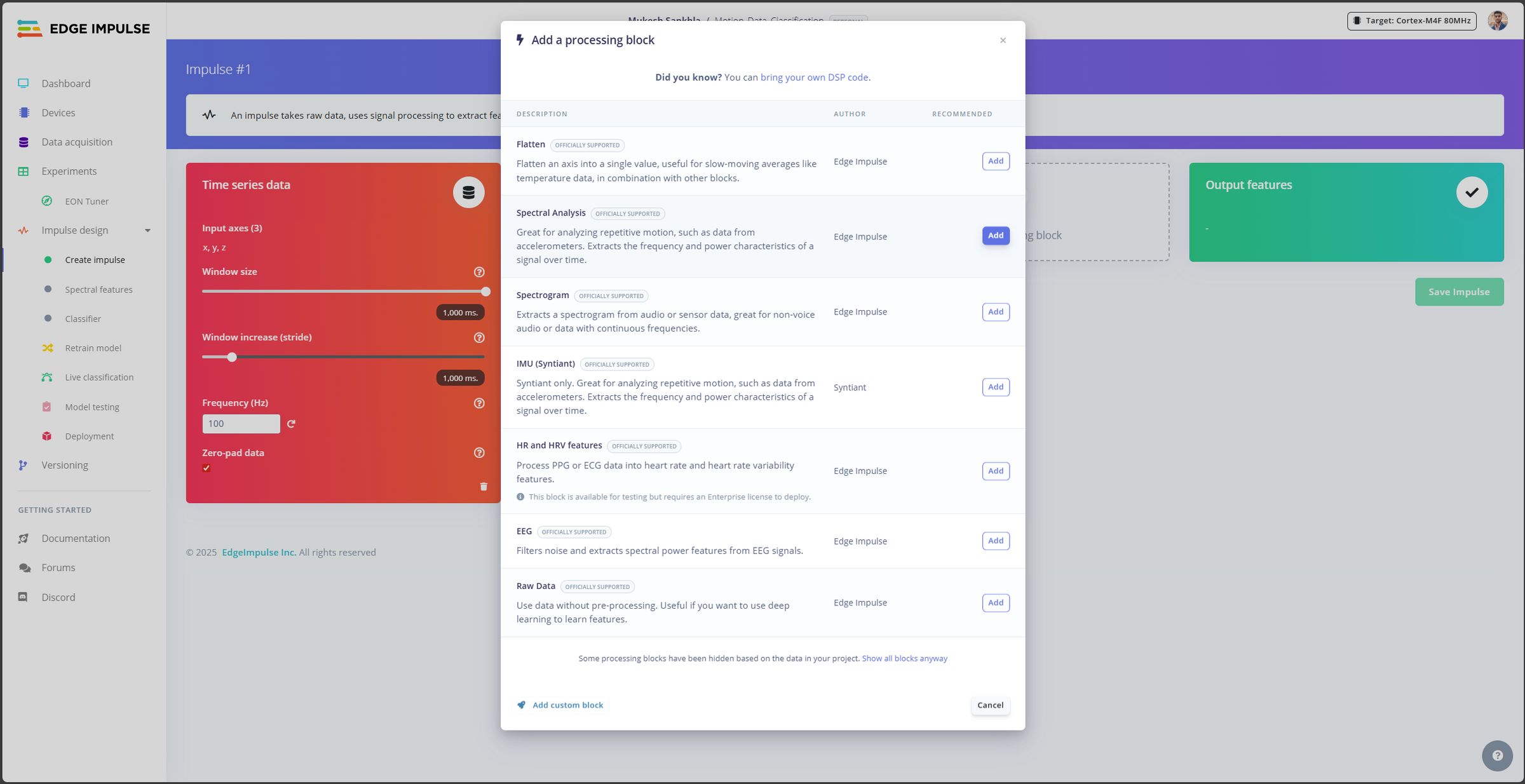Open EdgeImpulse Inc. footer link
The height and width of the screenshot is (784, 1525).
(259, 552)
